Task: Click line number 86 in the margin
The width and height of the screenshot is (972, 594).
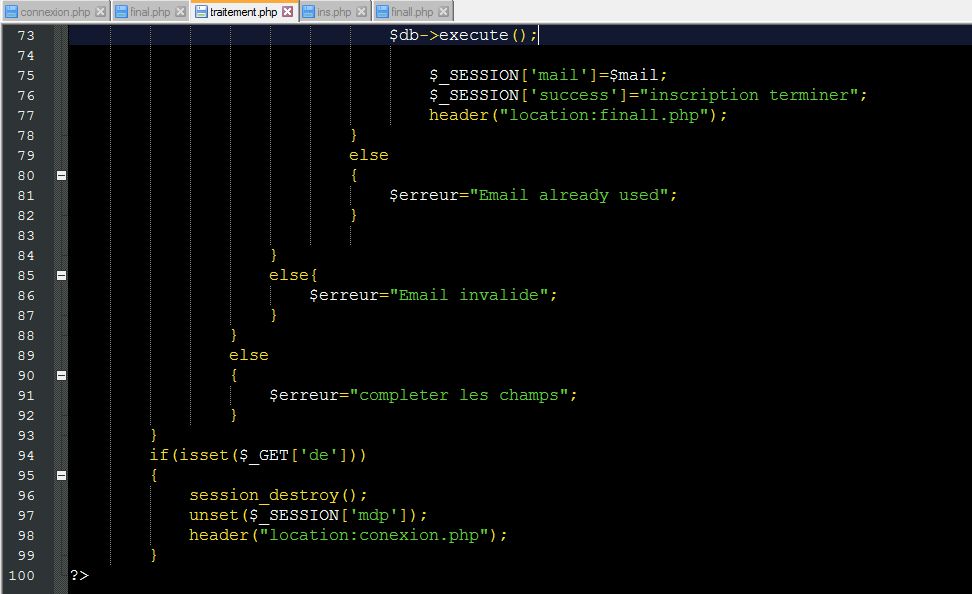Action: pos(26,295)
